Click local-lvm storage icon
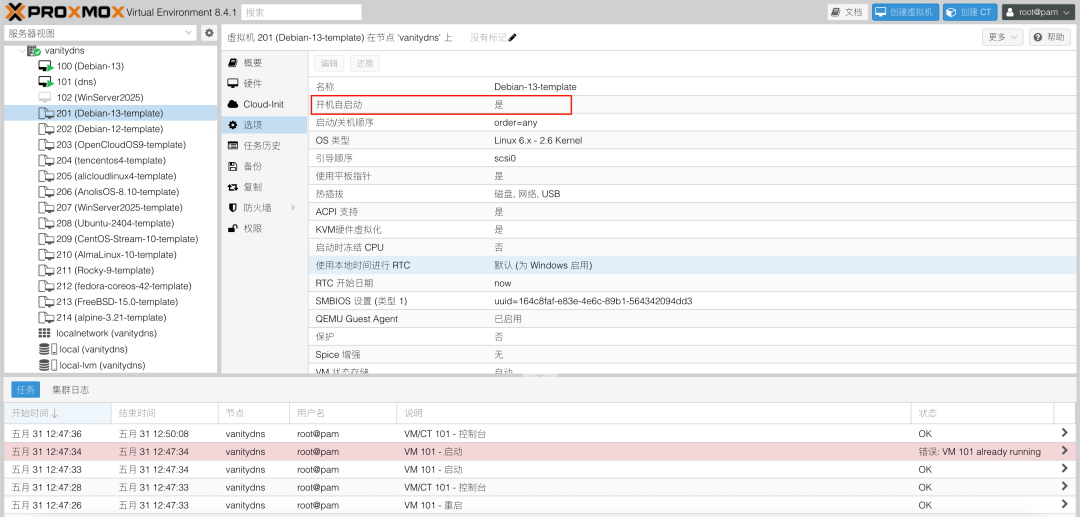Screen dimensions: 1080x517 click(x=47, y=365)
